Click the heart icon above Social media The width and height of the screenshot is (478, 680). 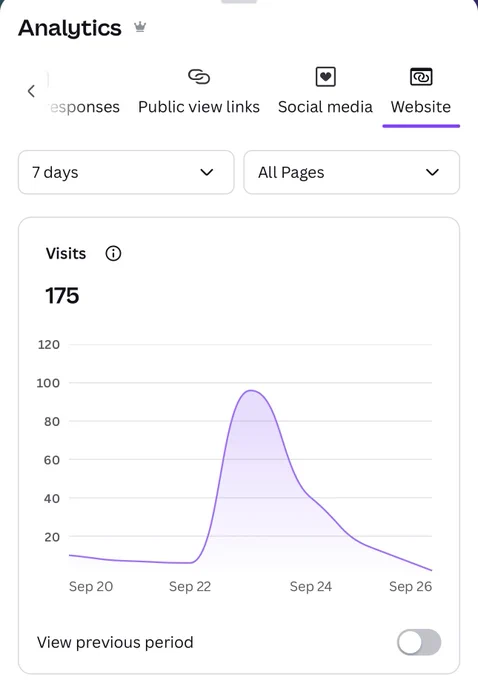click(x=325, y=77)
